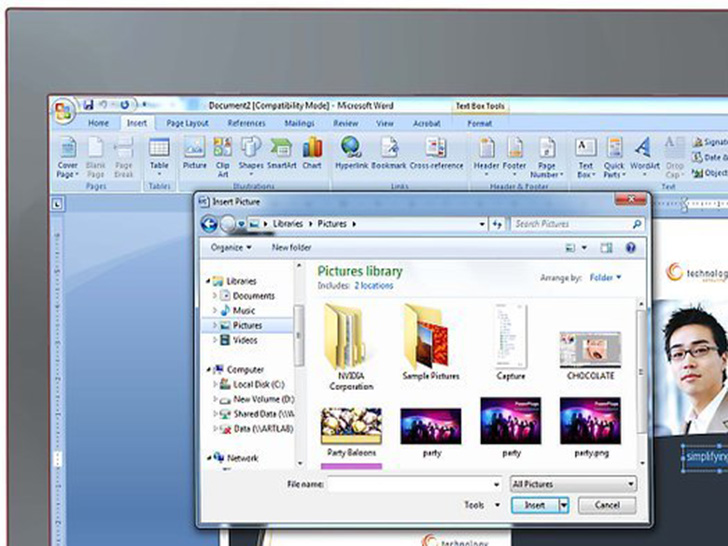Expand the Documents library tree node
The image size is (728, 546).
click(x=215, y=296)
